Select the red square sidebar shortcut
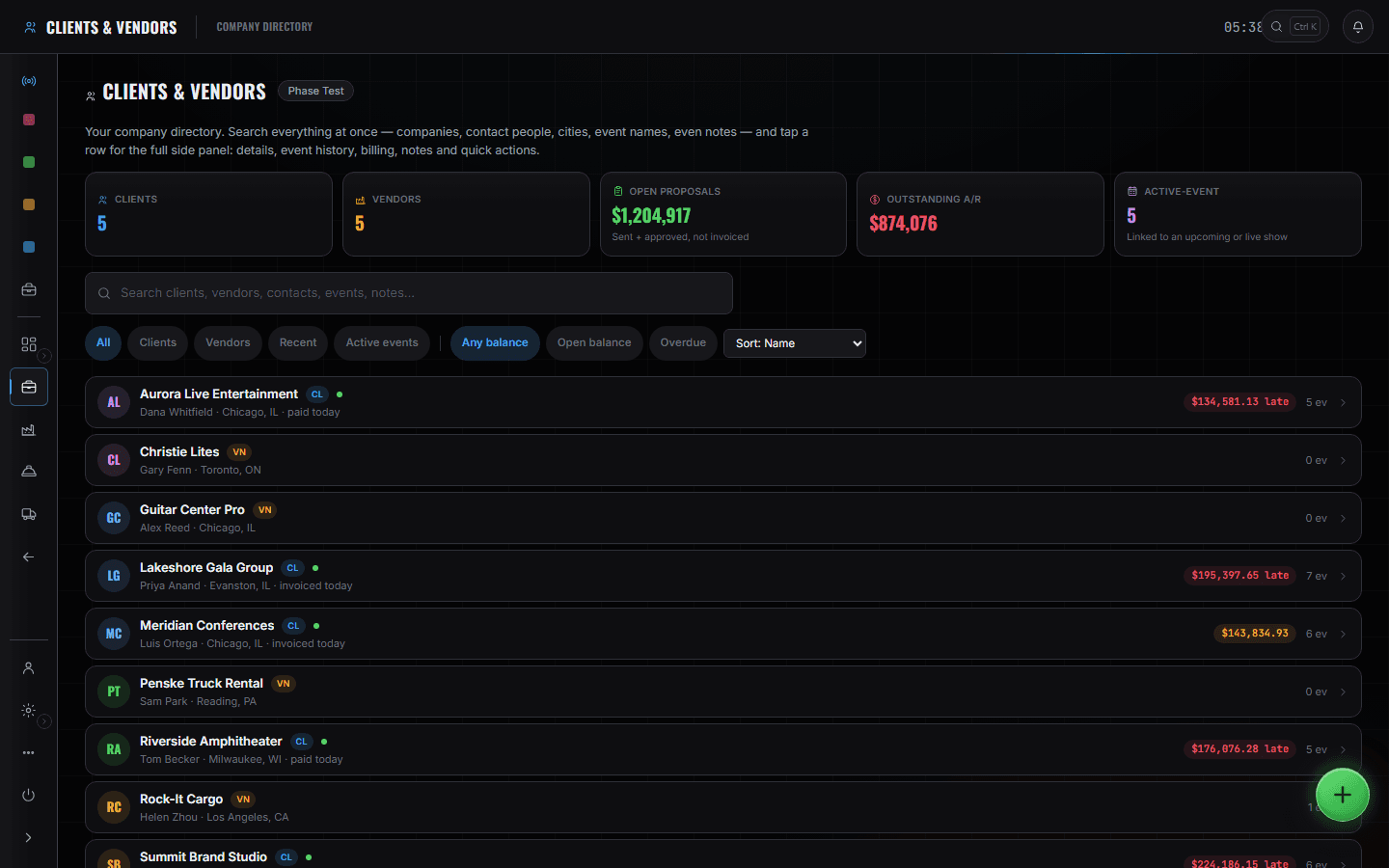 [29, 120]
